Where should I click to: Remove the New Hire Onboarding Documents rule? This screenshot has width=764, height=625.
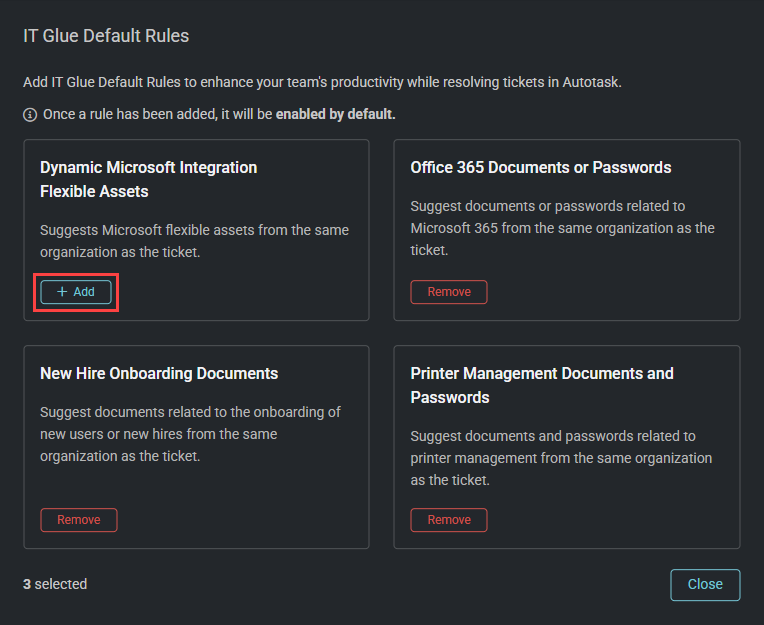79,520
